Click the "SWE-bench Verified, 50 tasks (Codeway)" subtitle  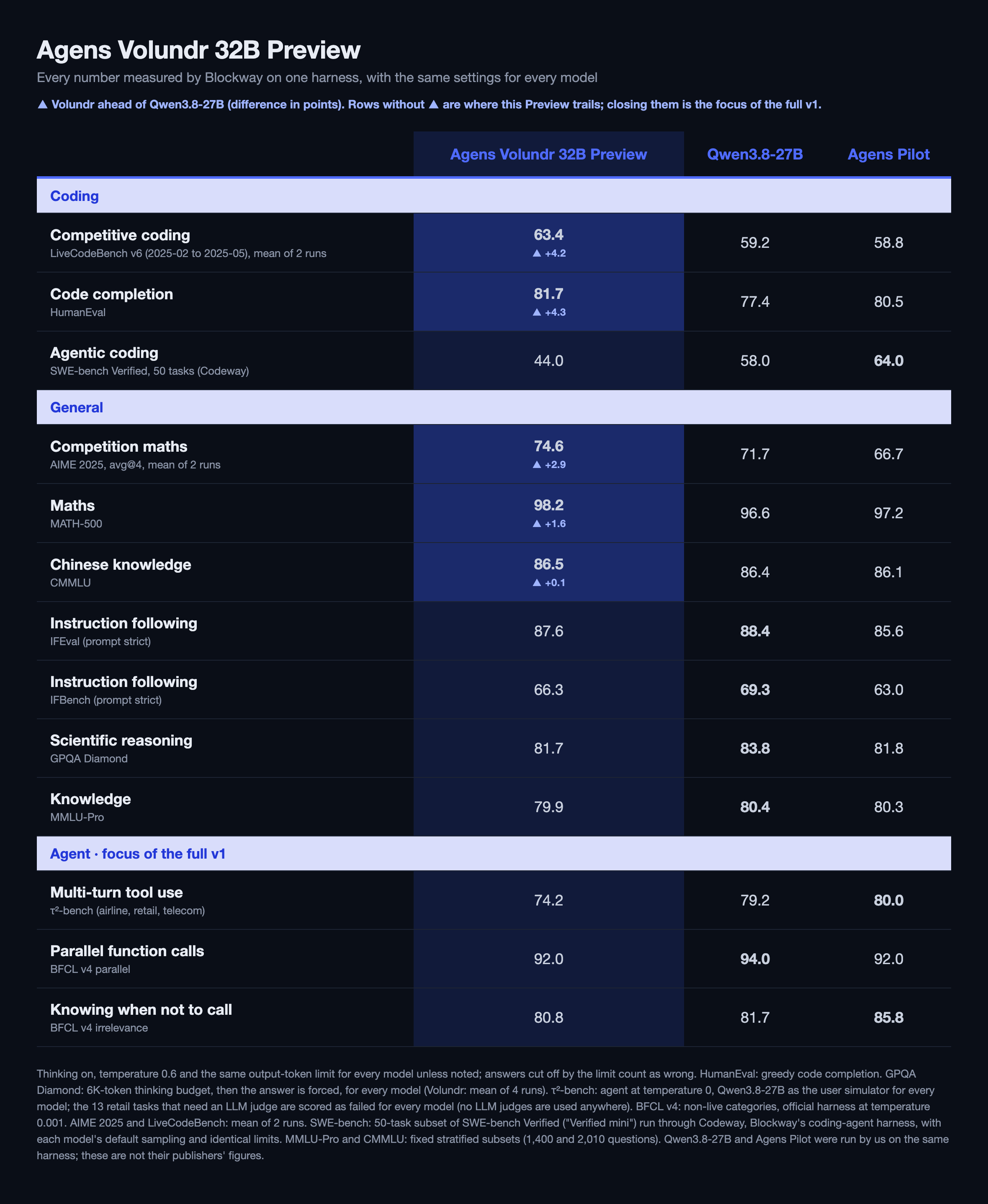150,371
